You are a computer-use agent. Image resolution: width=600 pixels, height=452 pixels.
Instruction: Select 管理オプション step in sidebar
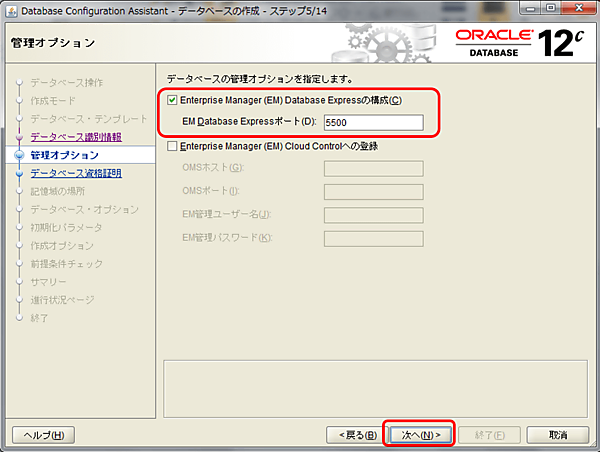pos(65,155)
